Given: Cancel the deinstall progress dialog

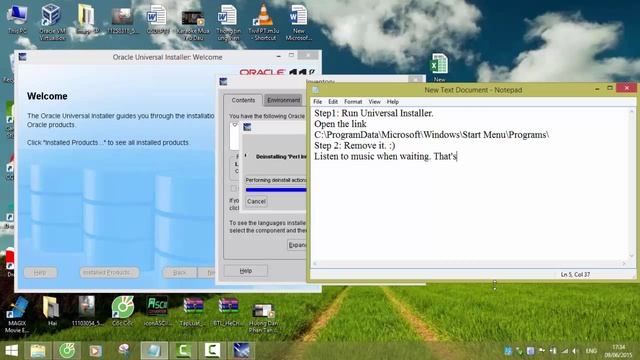Looking at the screenshot, I should [256, 201].
